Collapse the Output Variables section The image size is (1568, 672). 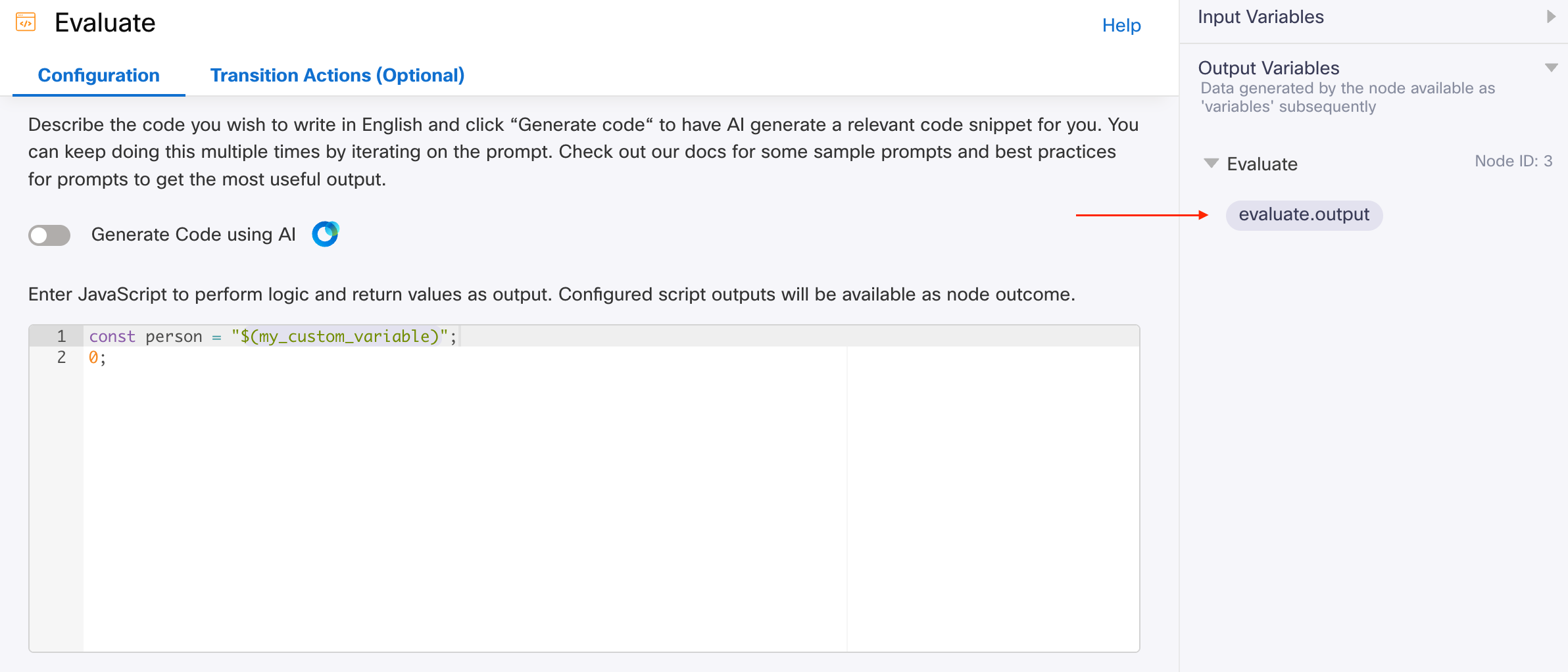pos(1551,68)
